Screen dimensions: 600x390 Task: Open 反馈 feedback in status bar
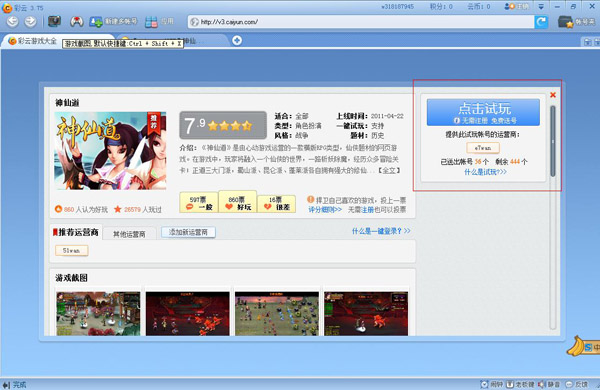pyautogui.click(x=576, y=384)
